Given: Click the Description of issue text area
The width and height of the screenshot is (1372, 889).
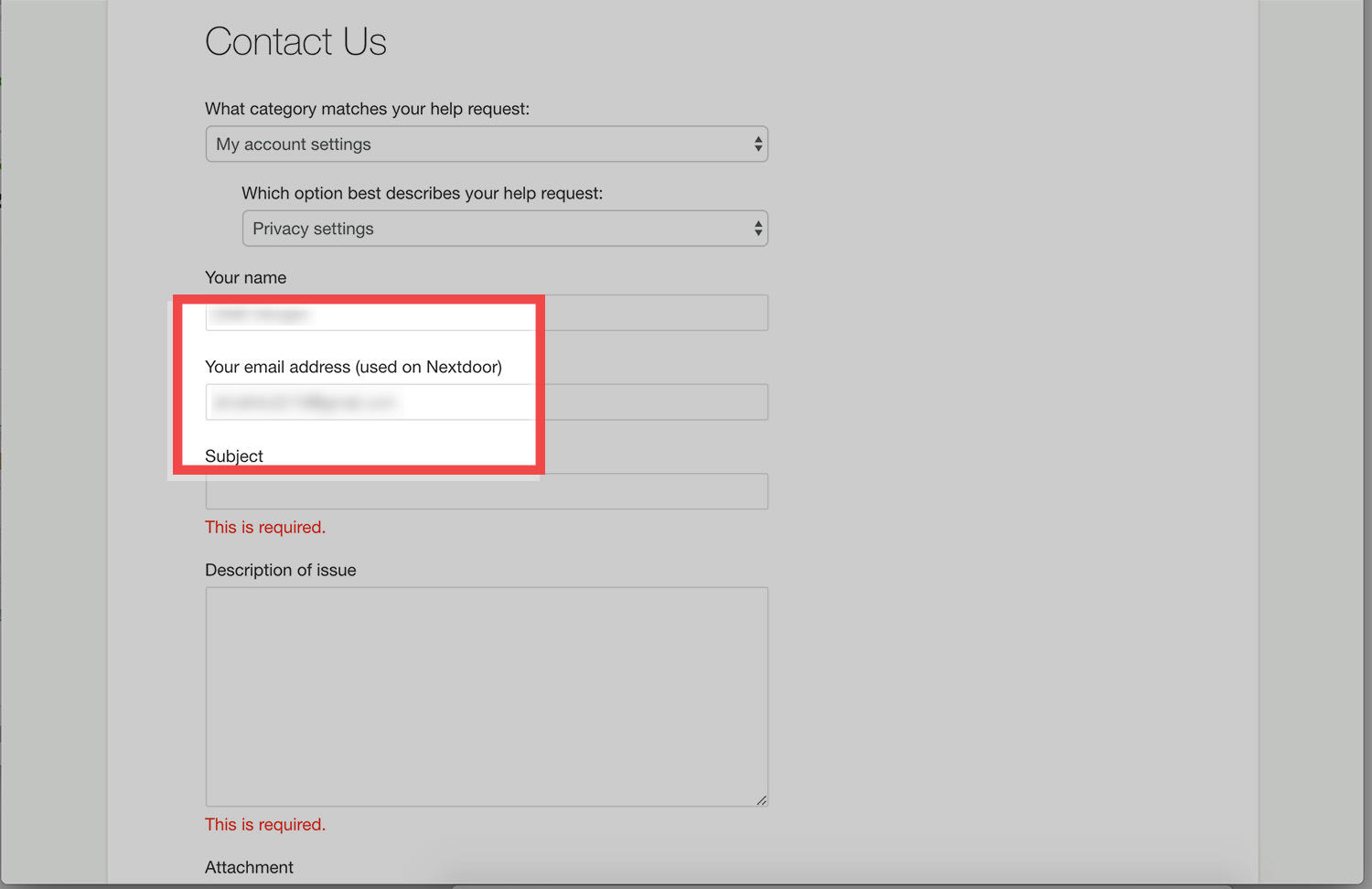Looking at the screenshot, I should click(x=487, y=695).
